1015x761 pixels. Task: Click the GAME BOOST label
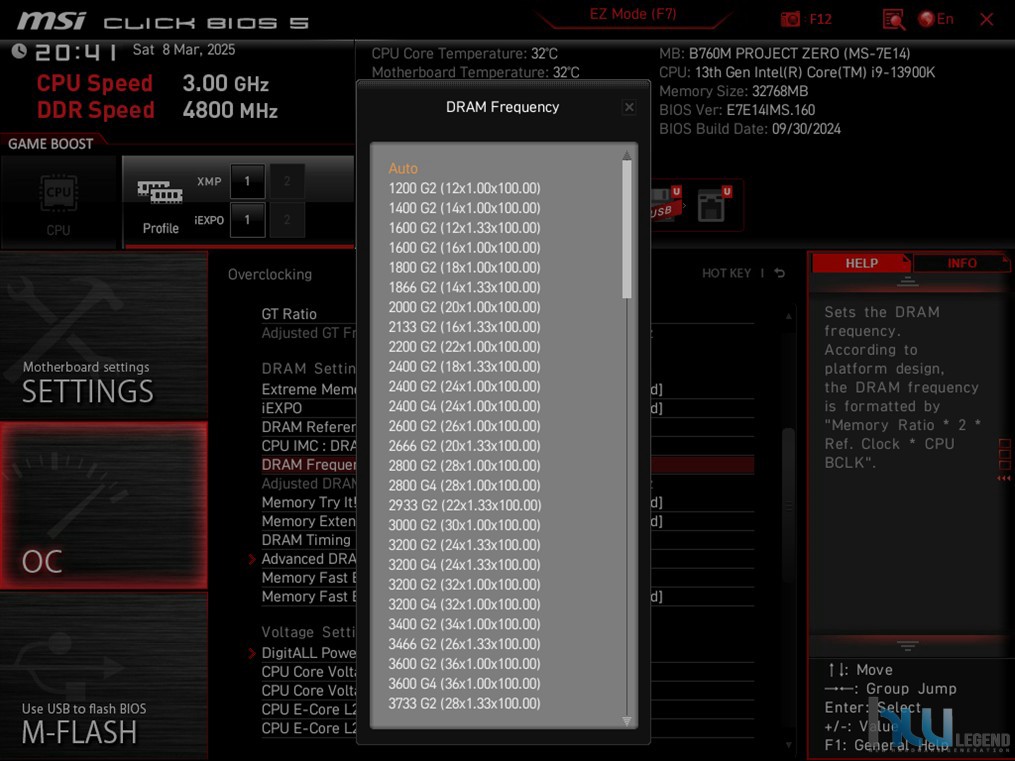pos(50,144)
